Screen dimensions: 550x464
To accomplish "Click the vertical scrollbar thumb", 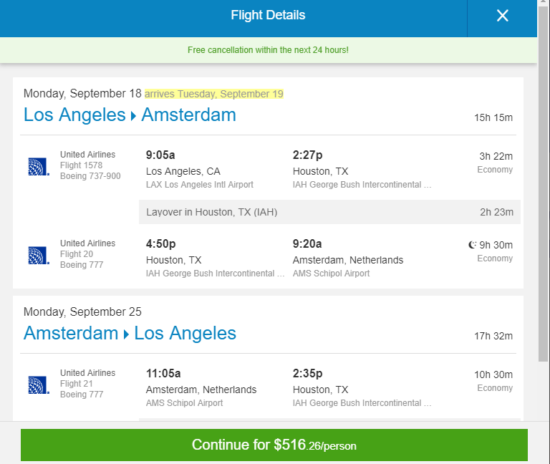I will click(x=543, y=182).
